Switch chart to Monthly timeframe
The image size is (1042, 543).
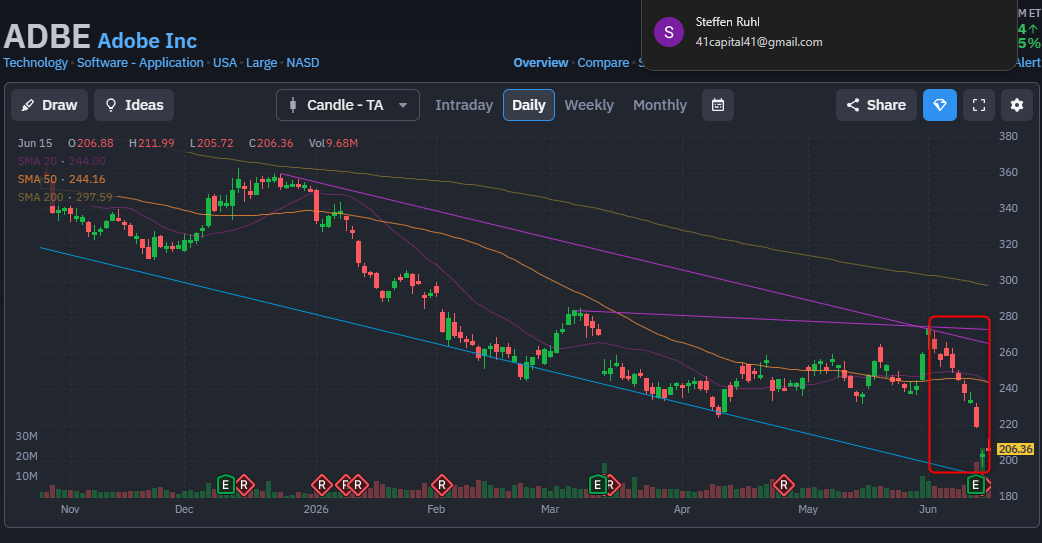660,105
